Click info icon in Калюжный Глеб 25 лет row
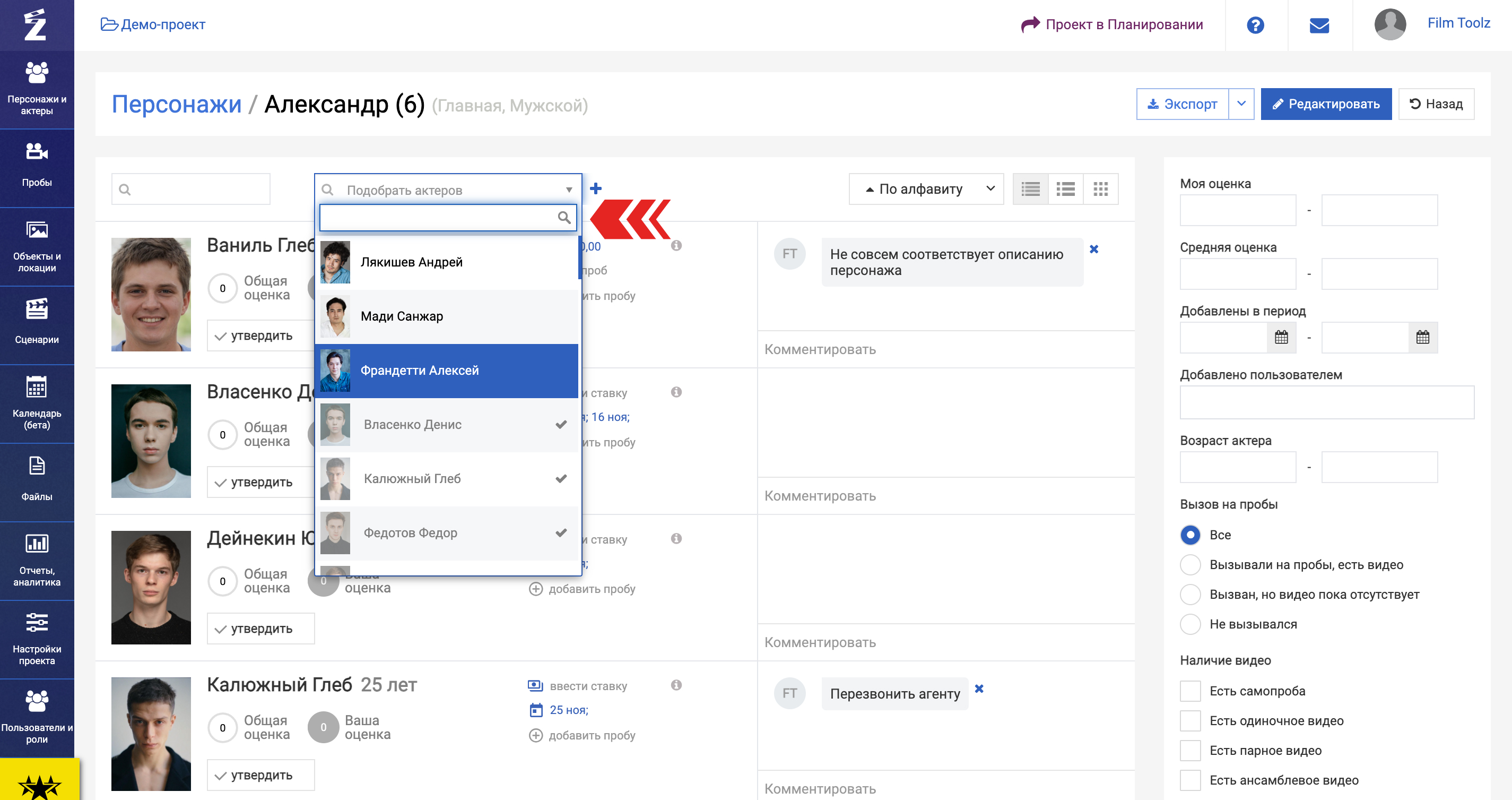The height and width of the screenshot is (800, 1512). click(676, 685)
